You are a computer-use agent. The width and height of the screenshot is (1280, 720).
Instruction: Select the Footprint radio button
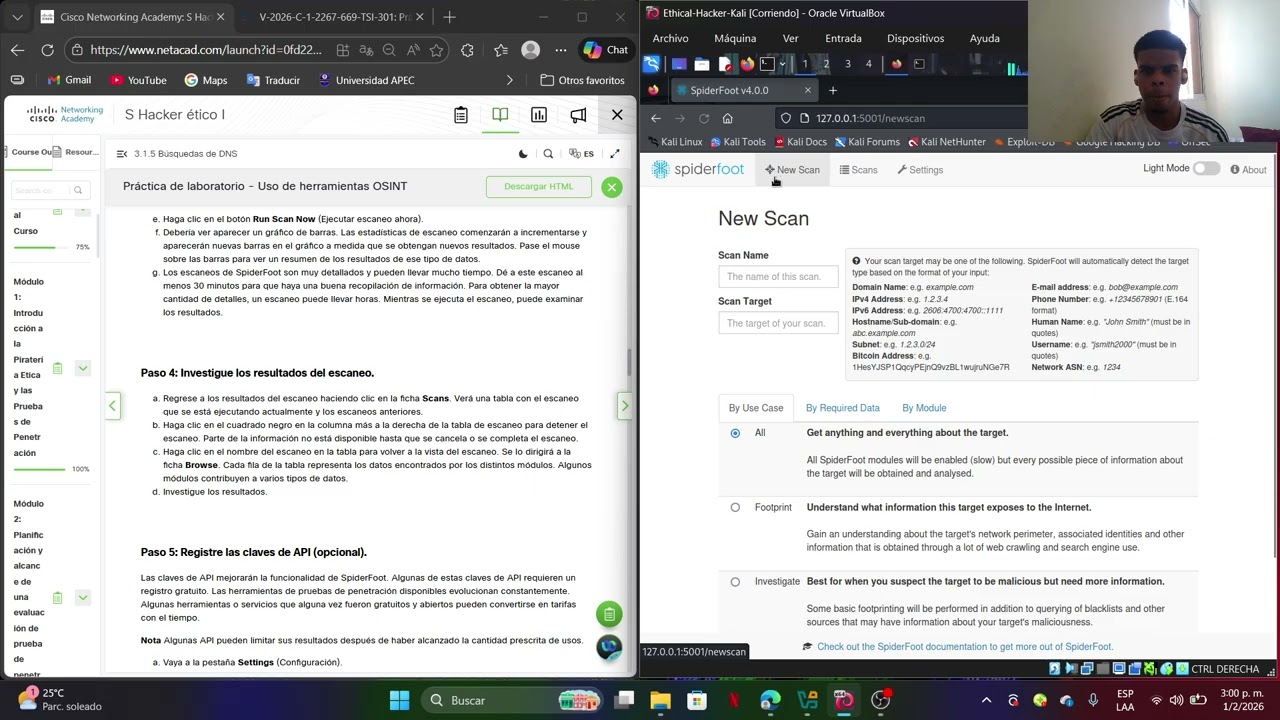pyautogui.click(x=735, y=507)
